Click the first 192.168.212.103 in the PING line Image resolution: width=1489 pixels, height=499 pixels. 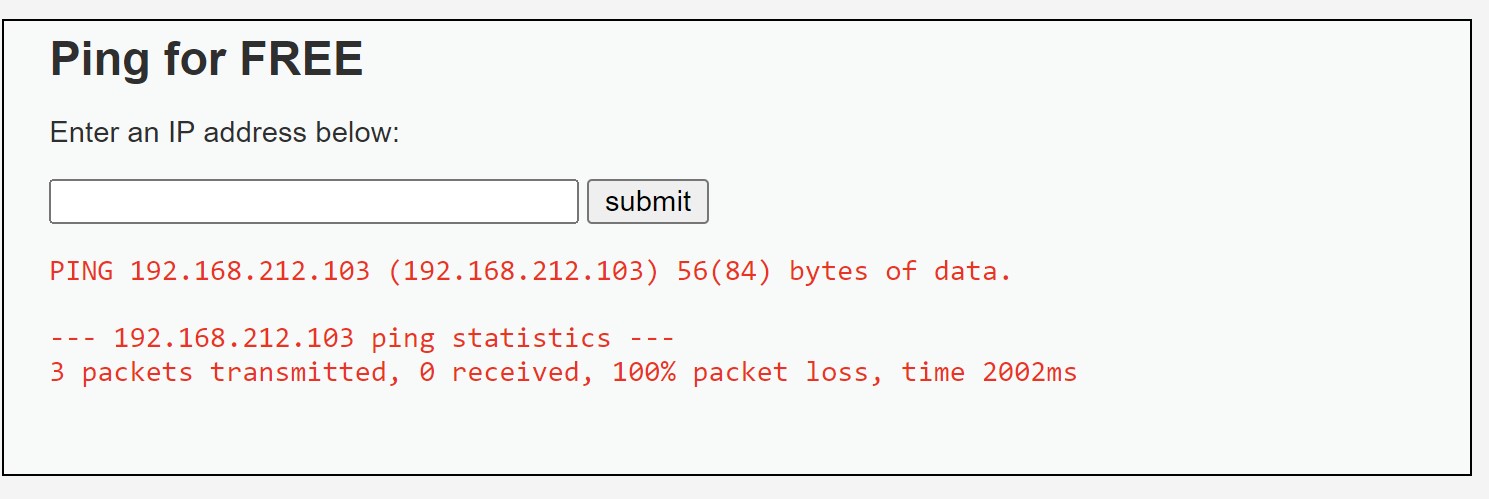(249, 271)
